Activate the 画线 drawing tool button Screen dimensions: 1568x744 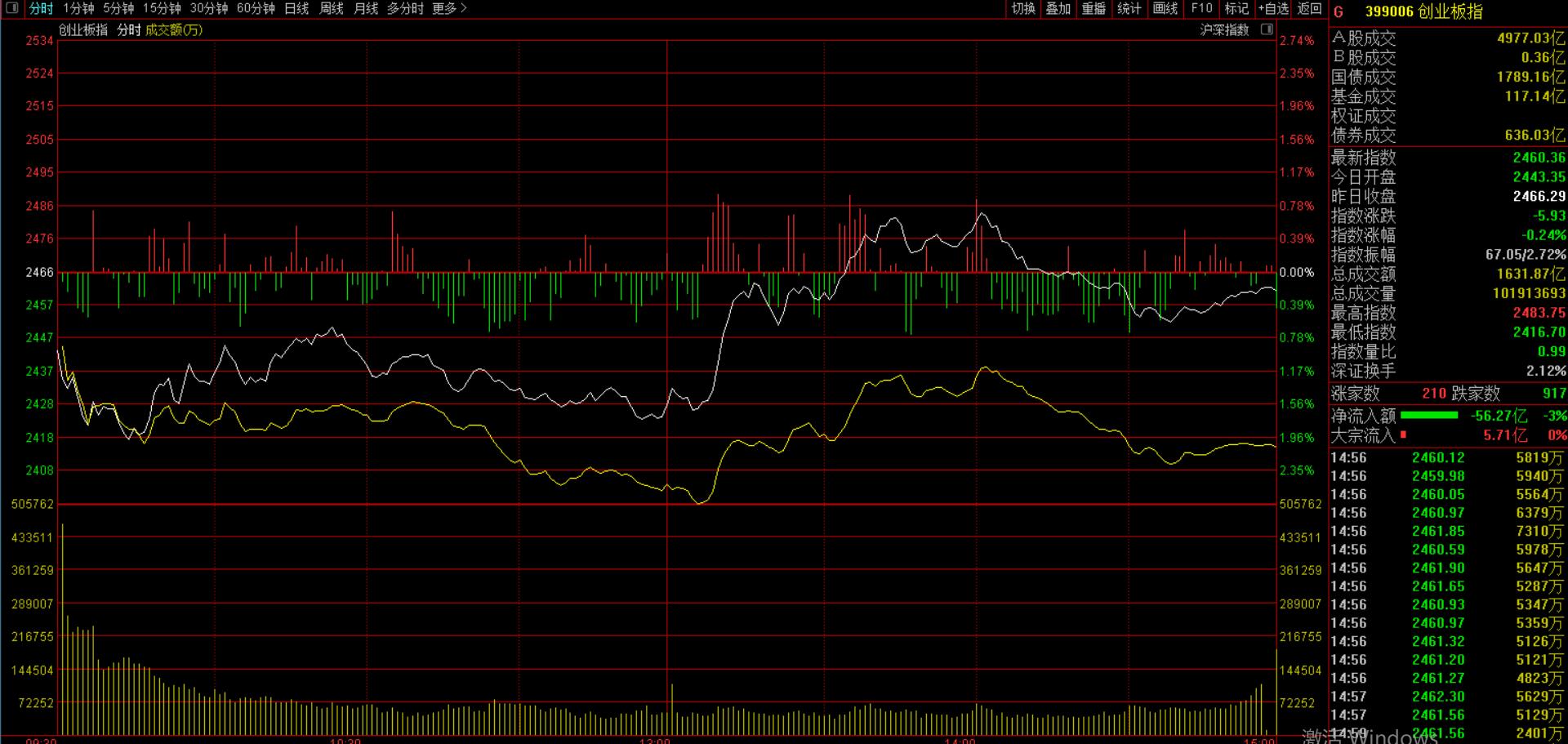click(1165, 8)
